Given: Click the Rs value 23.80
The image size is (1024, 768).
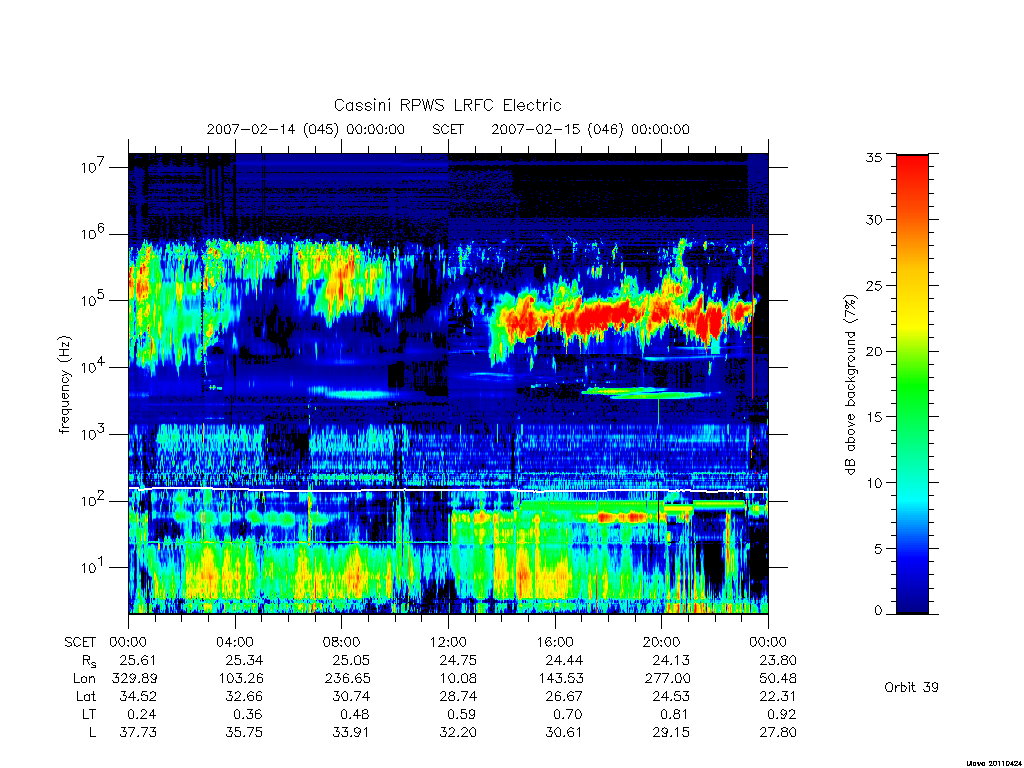Looking at the screenshot, I should [778, 660].
